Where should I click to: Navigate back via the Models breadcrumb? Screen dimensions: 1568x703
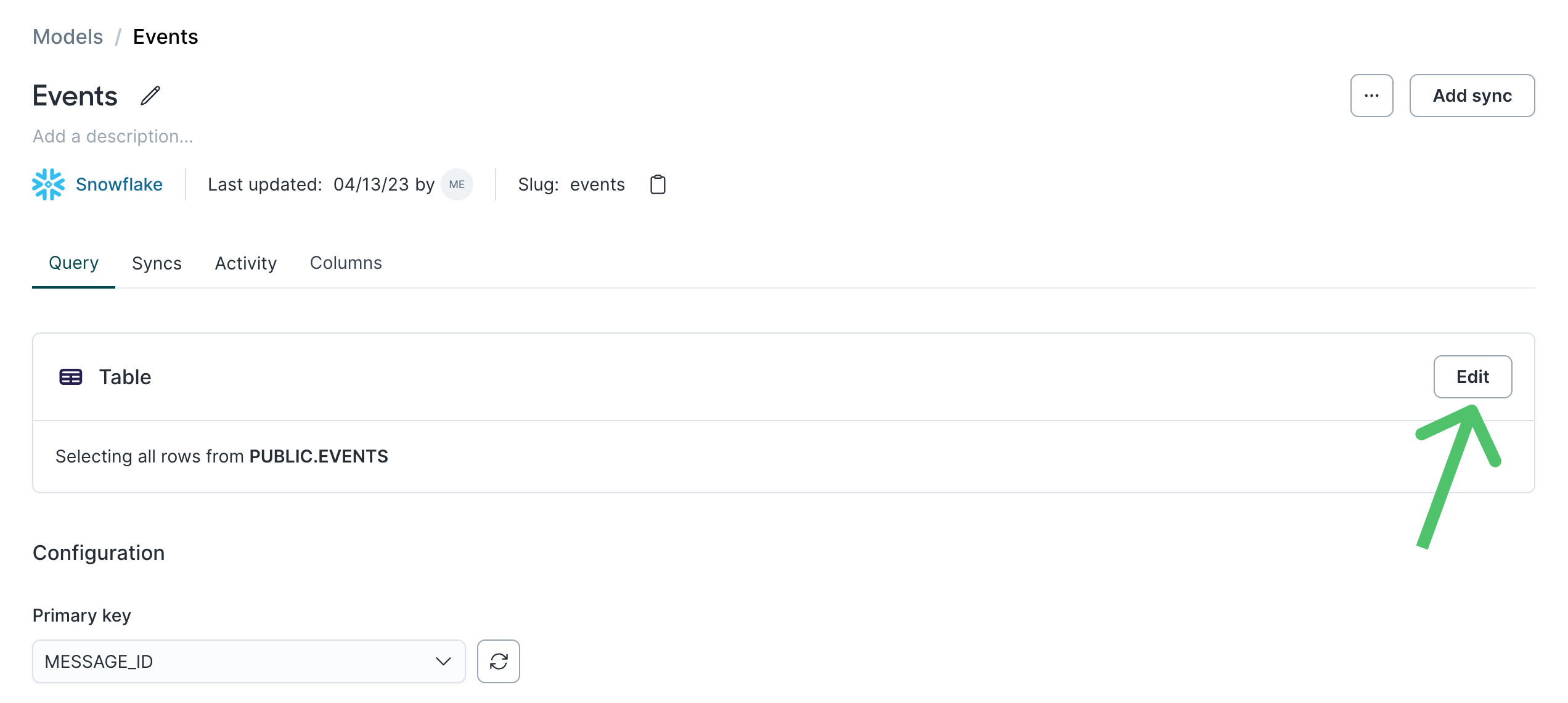(68, 36)
